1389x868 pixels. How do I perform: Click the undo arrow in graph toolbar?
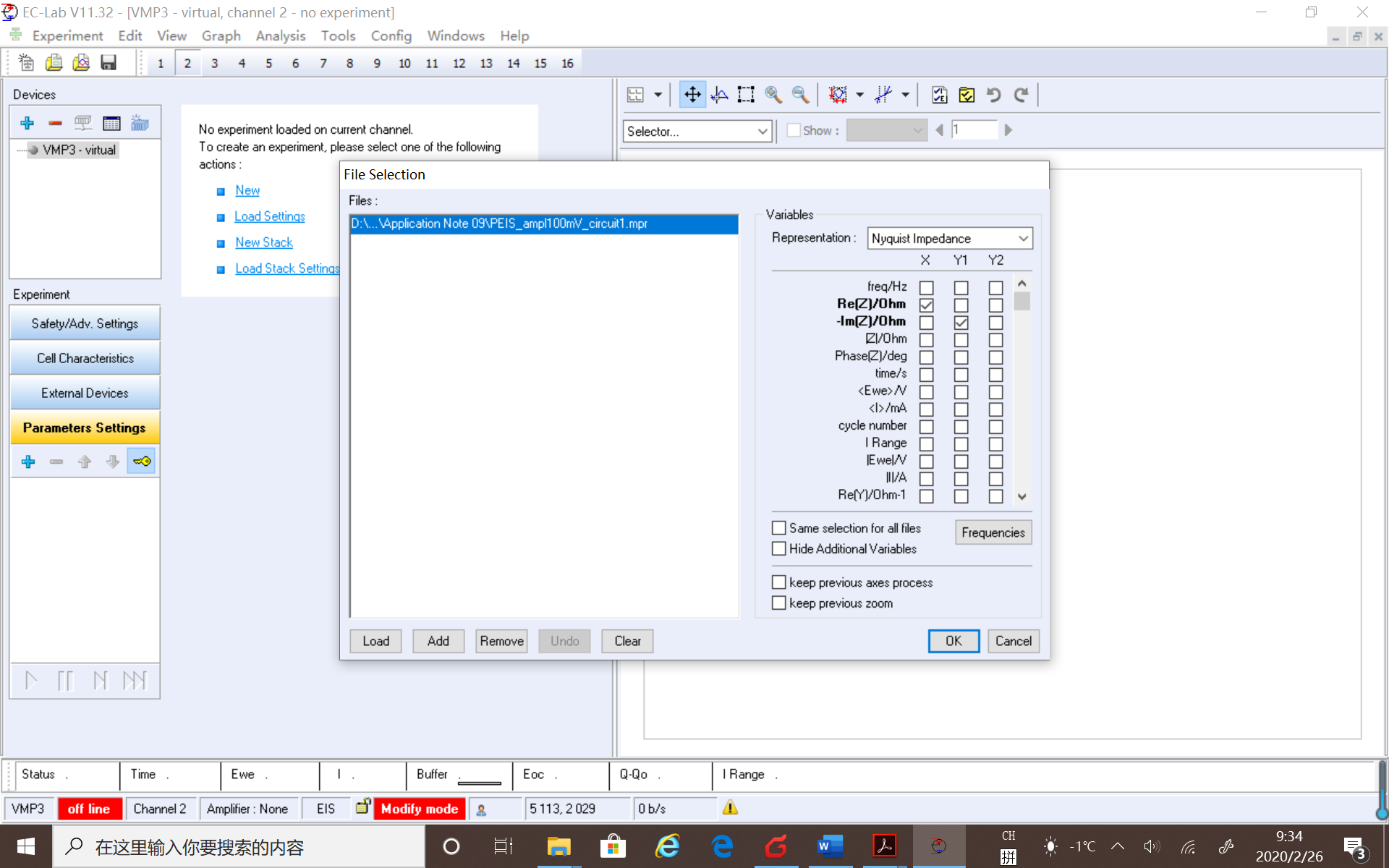(994, 95)
